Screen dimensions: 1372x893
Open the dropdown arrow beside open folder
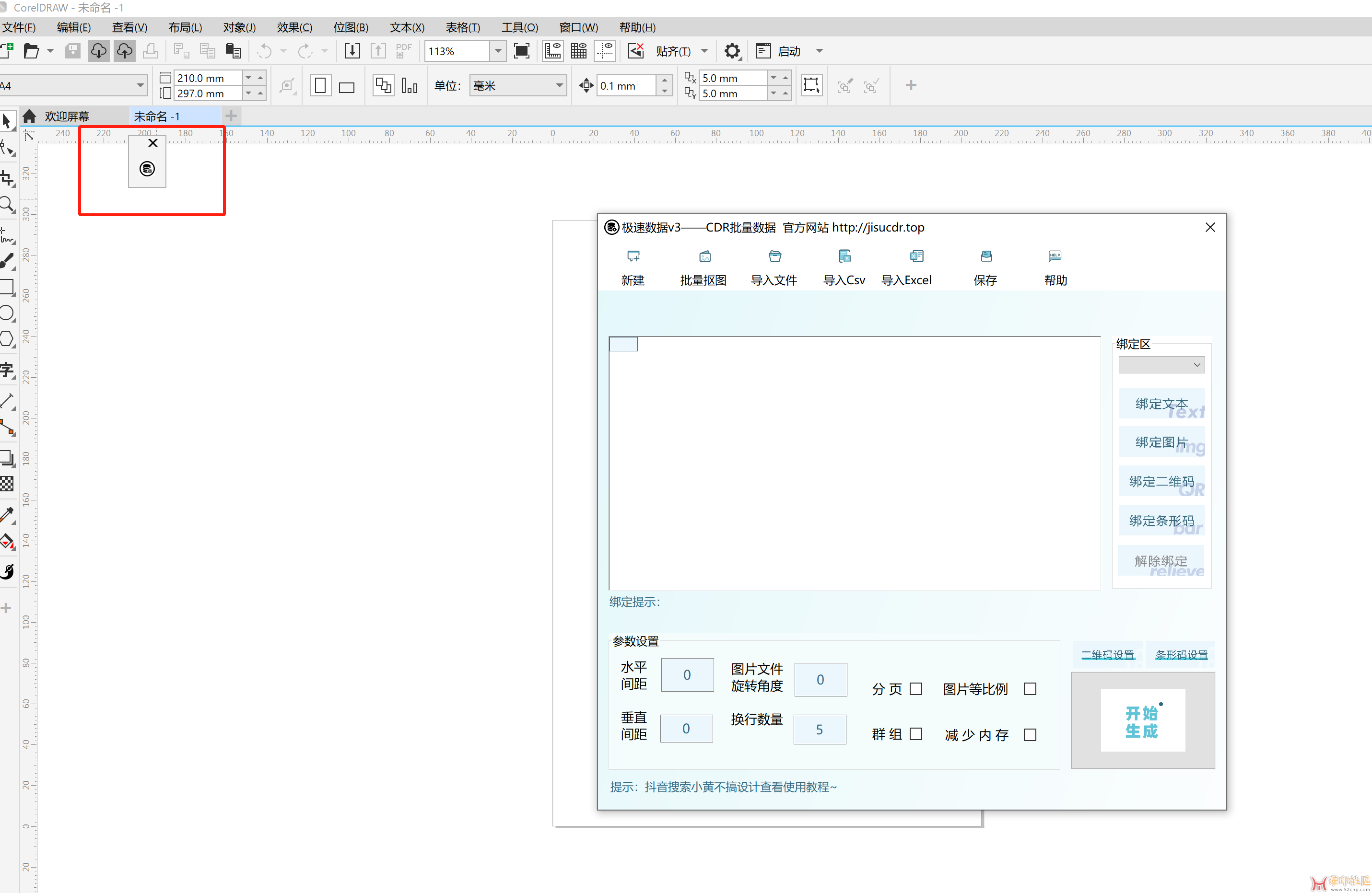(x=50, y=51)
